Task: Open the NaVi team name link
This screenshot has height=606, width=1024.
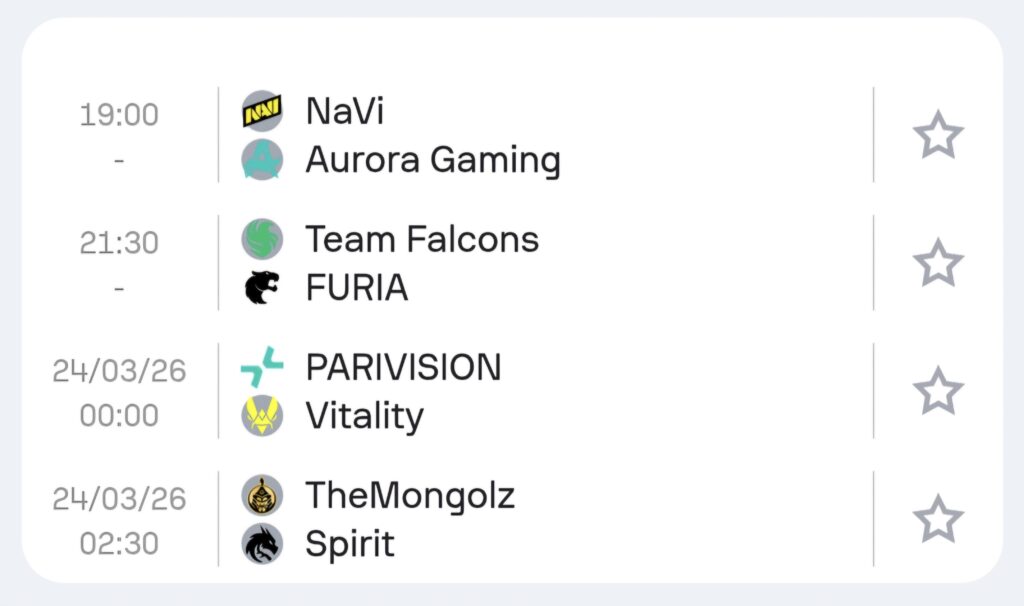Action: 344,111
